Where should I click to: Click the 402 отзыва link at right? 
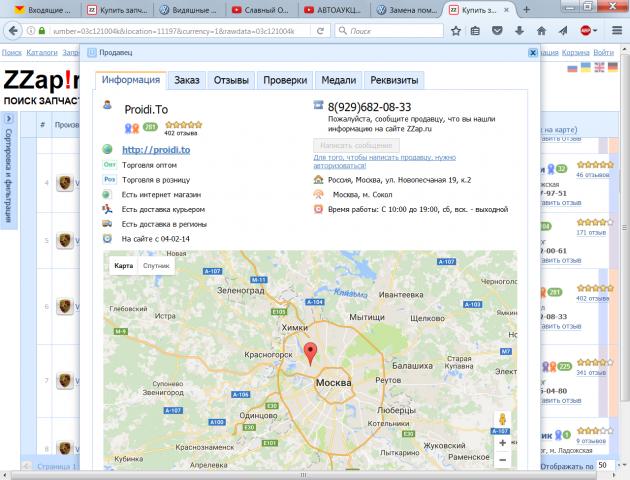click(593, 298)
